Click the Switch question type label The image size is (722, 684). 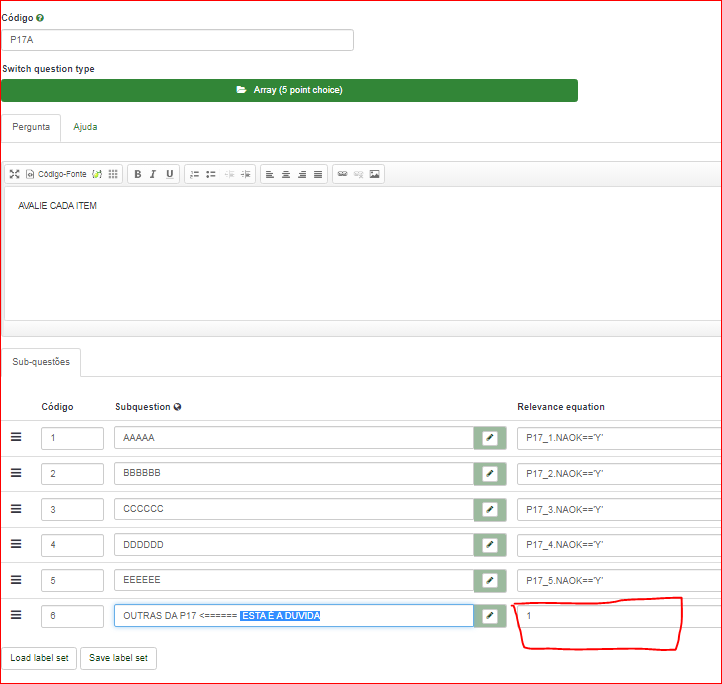(48, 69)
